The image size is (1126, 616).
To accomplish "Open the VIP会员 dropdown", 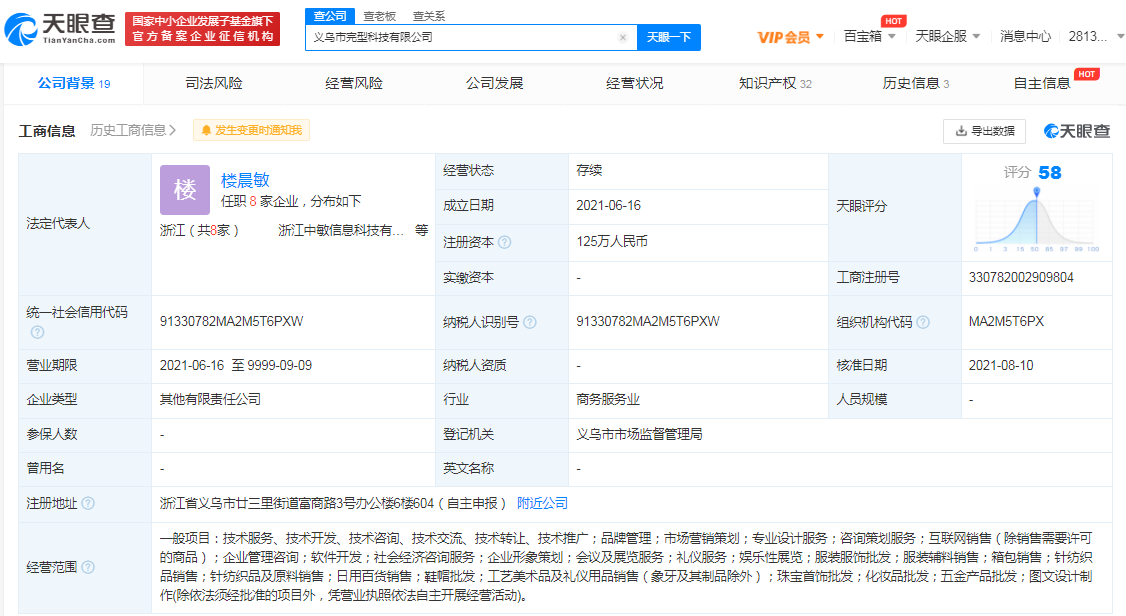I will (x=790, y=37).
